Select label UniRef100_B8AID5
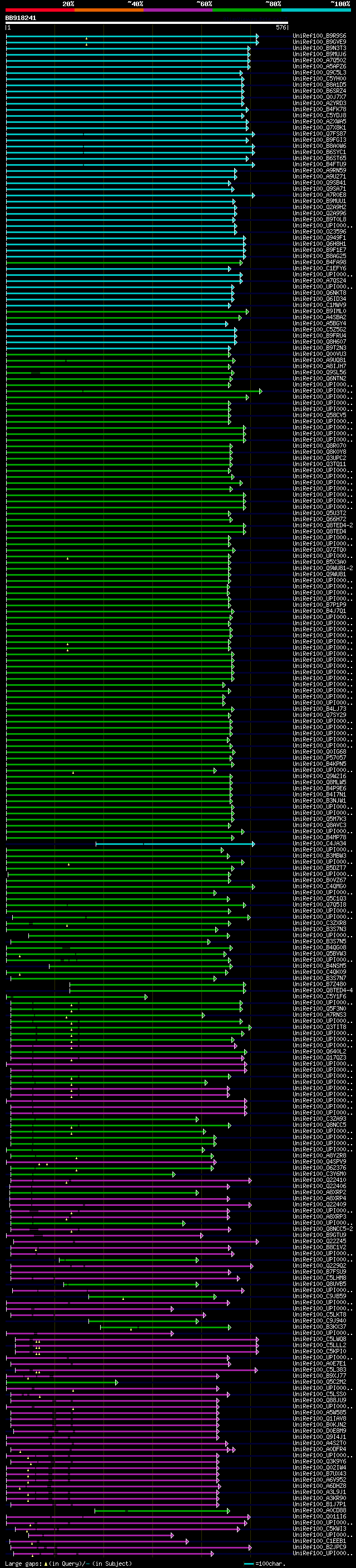Screen dimensions: 356x1568 [x=319, y=85]
